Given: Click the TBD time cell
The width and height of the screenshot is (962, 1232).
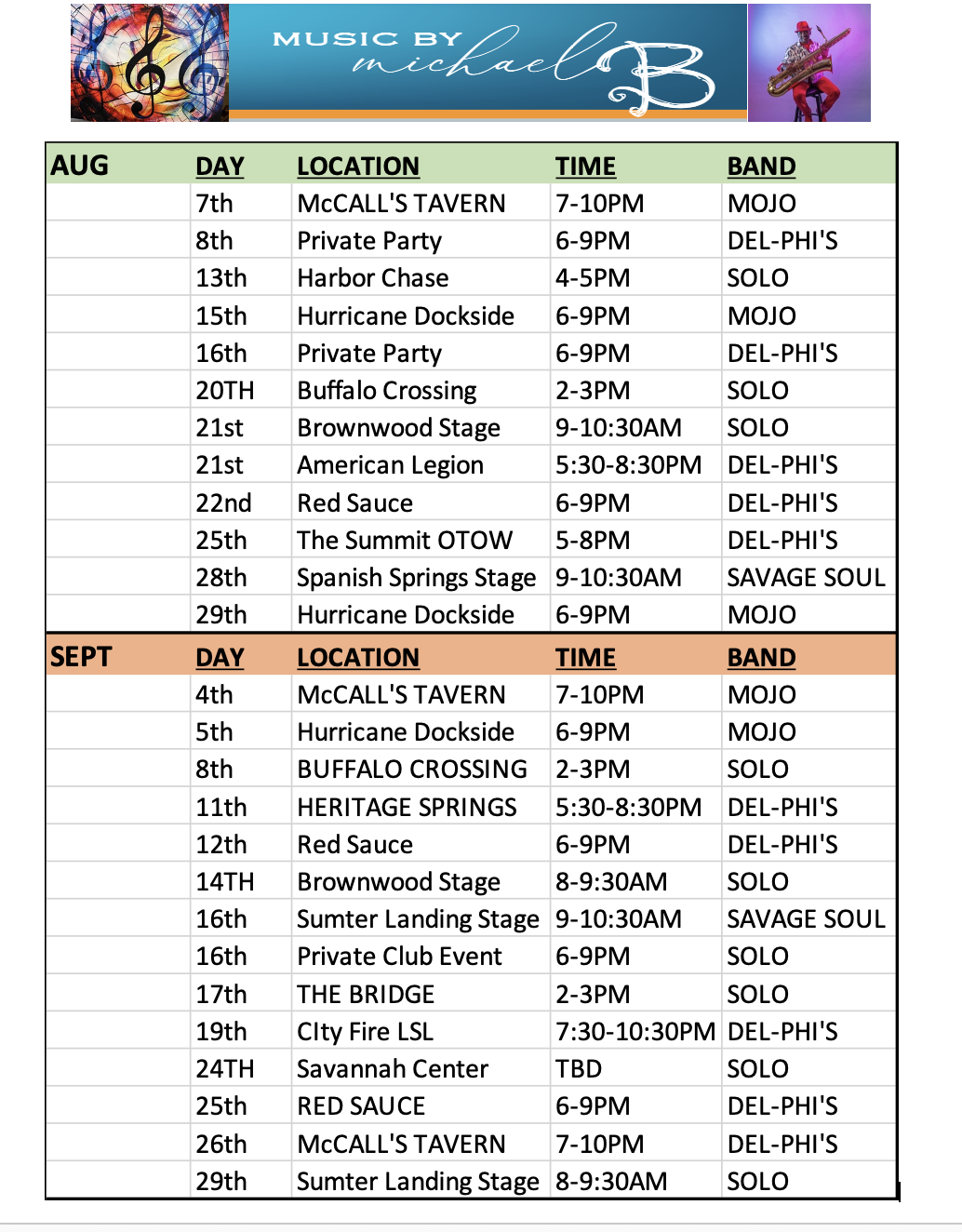Looking at the screenshot, I should pos(635,1069).
